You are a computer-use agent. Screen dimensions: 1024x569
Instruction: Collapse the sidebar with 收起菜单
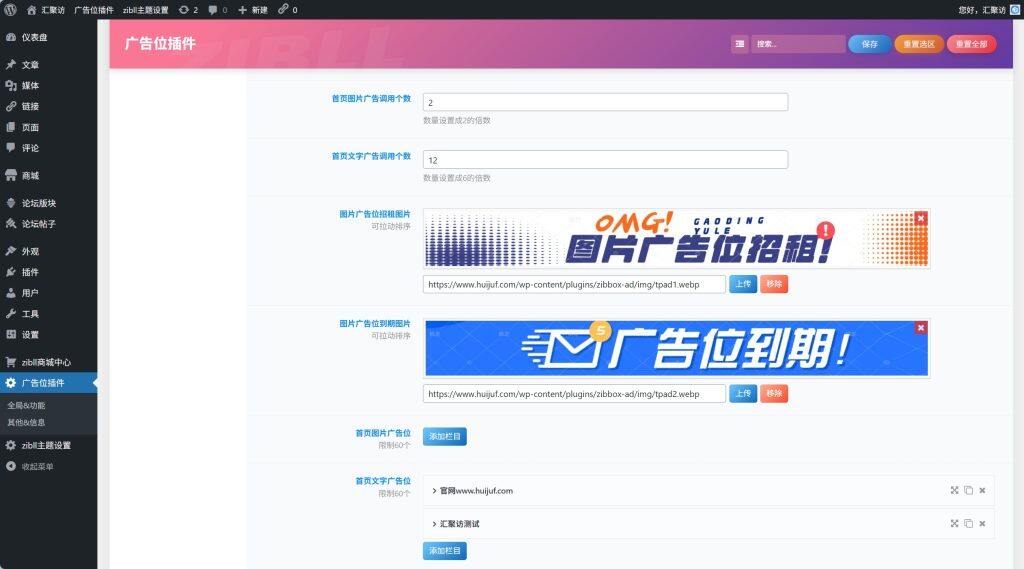[x=48, y=466]
